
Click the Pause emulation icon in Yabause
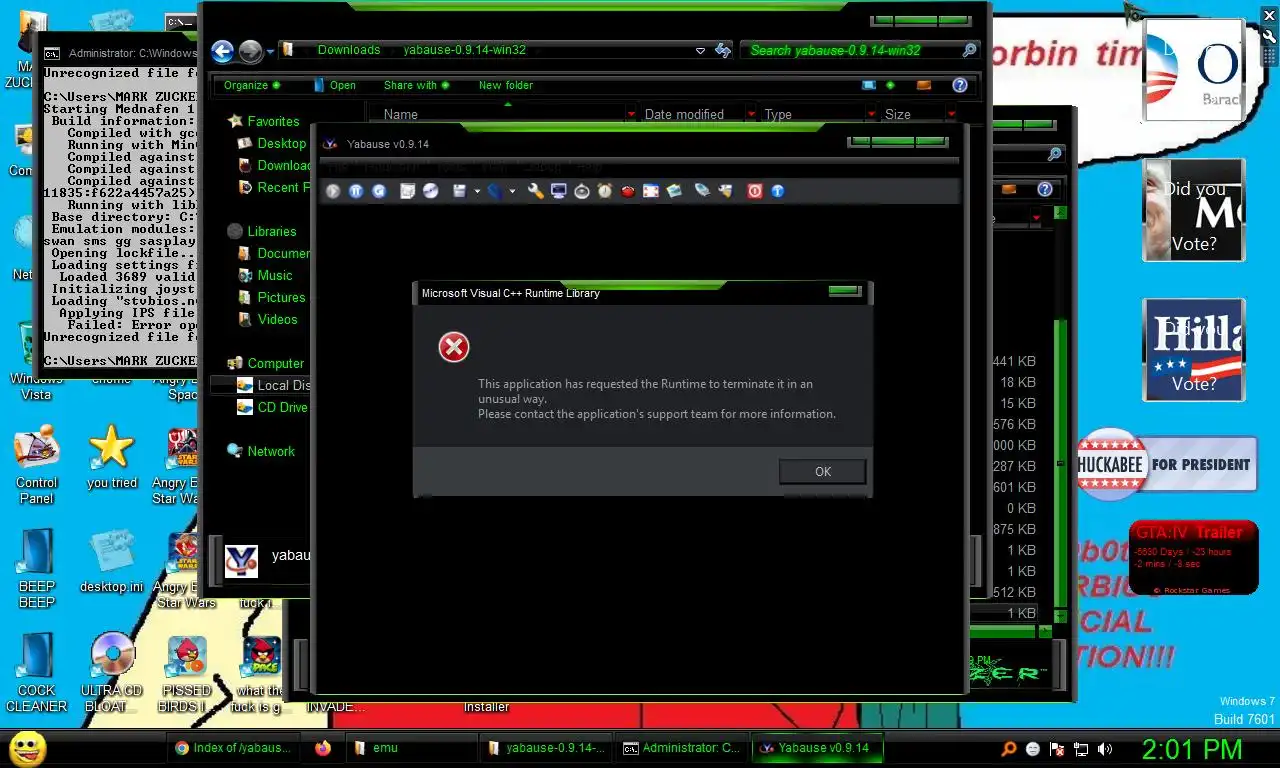coord(356,191)
